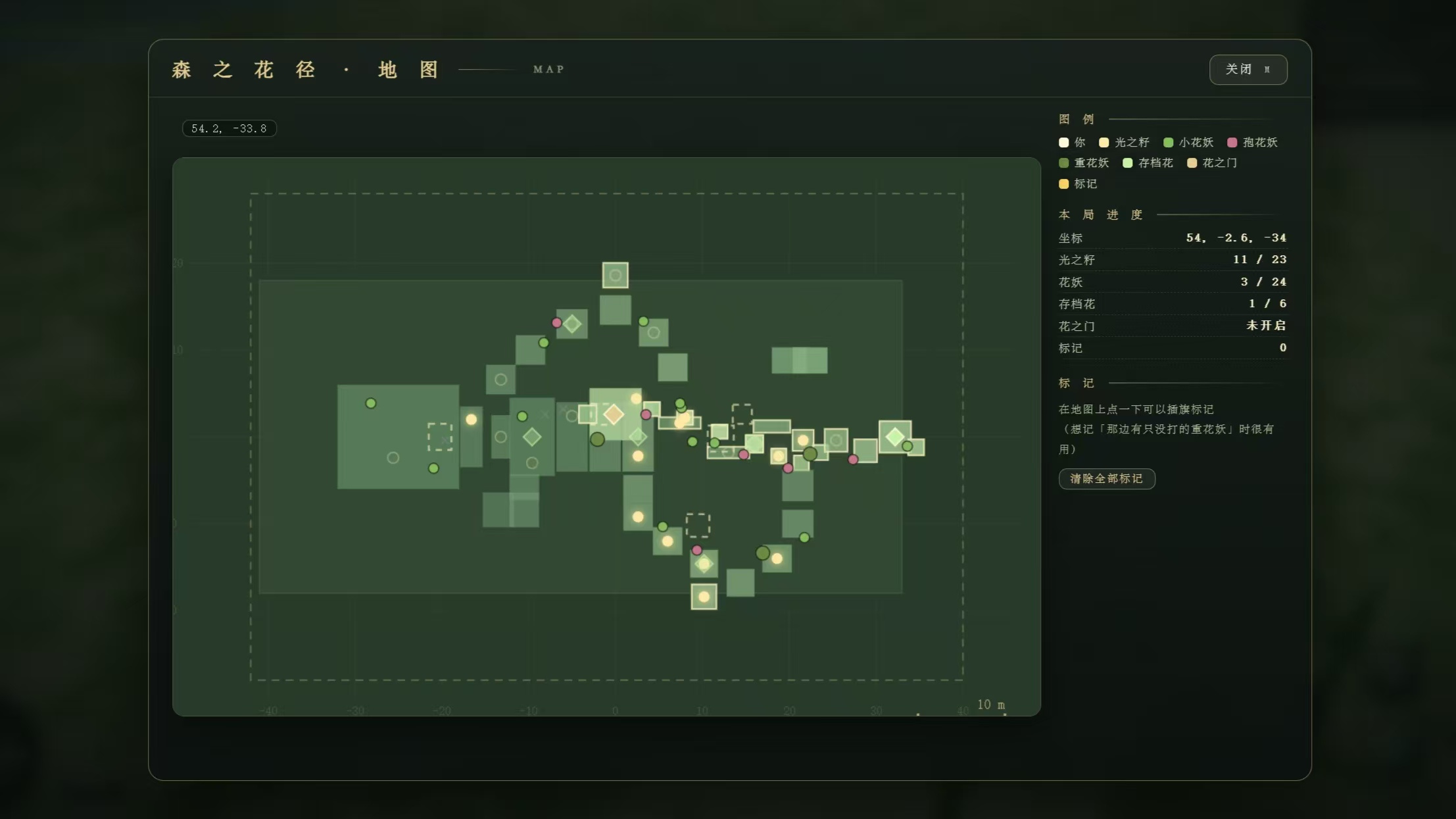Click the tan 花之门 diamond at map center
The image size is (1456, 819).
613,414
